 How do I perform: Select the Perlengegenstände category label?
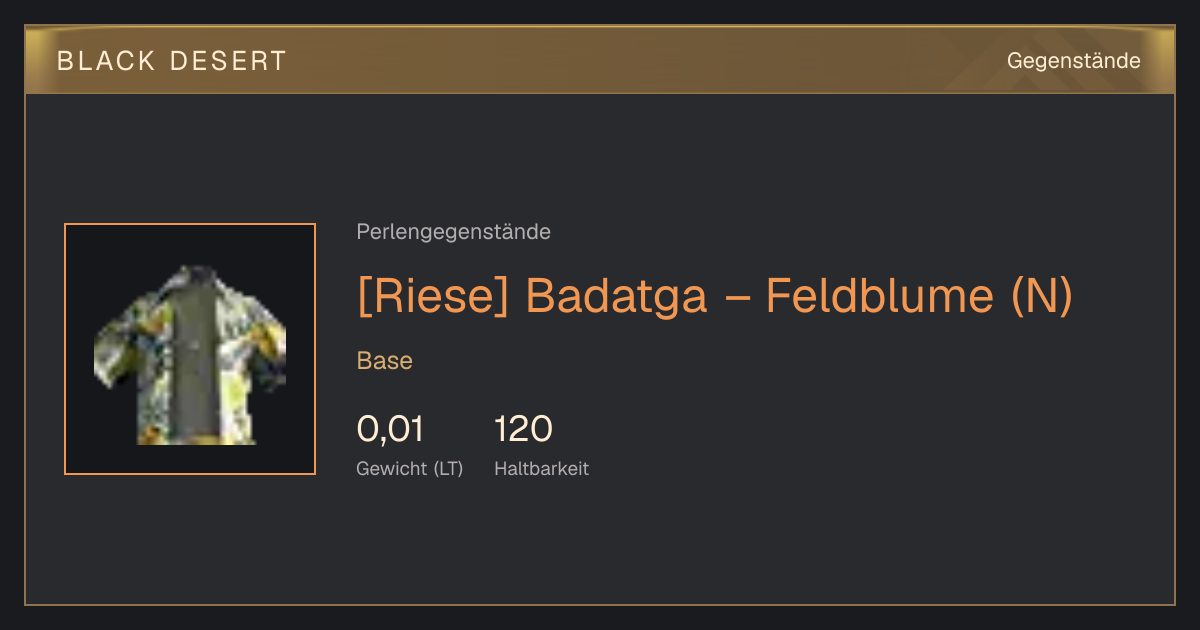click(x=453, y=232)
